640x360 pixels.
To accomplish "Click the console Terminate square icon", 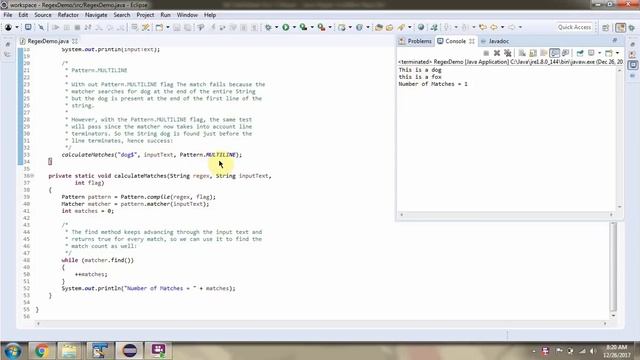I will tap(486, 53).
